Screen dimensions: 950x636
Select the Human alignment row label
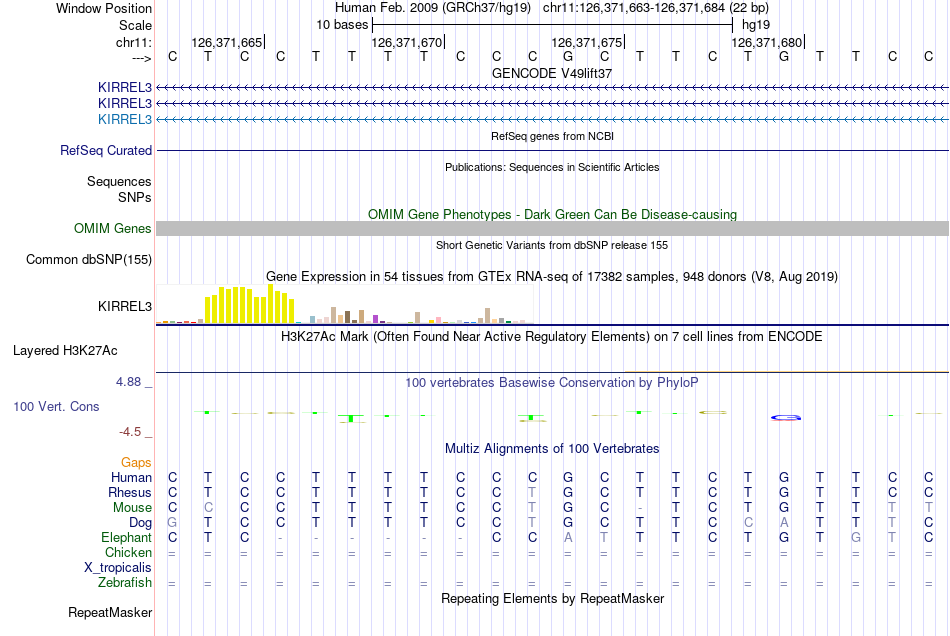click(x=131, y=478)
